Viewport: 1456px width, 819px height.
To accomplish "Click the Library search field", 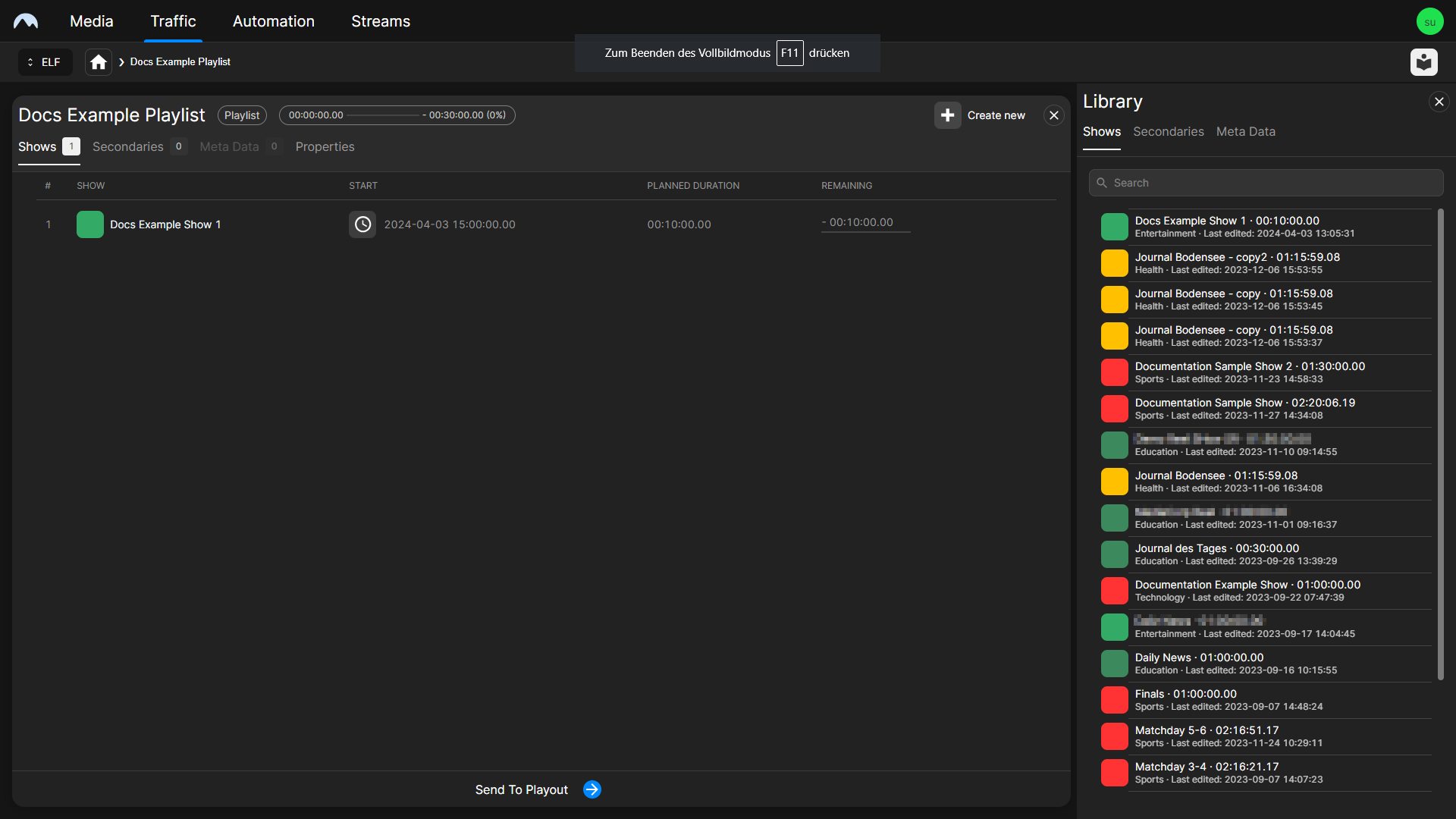I will (x=1266, y=183).
